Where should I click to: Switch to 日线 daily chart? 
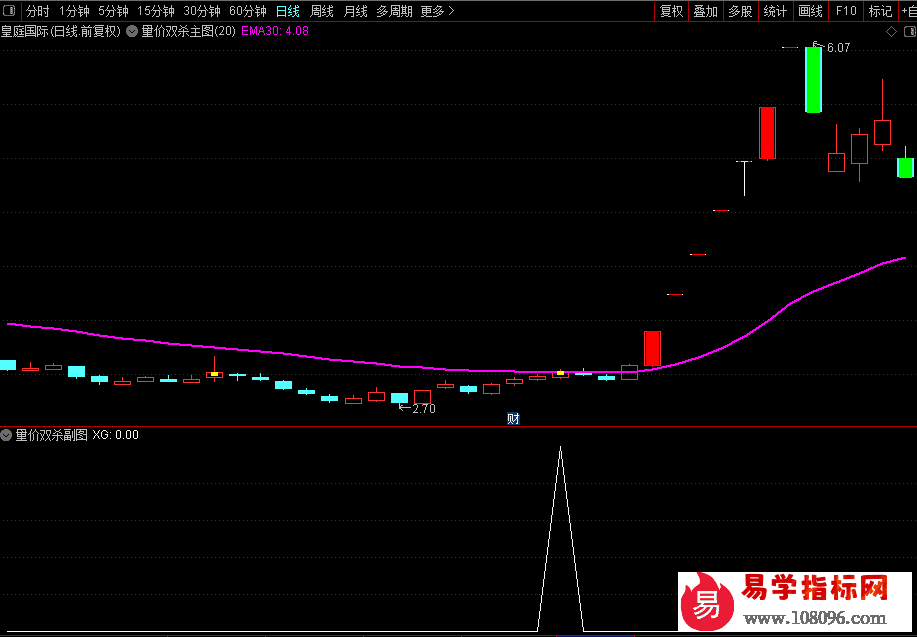287,11
